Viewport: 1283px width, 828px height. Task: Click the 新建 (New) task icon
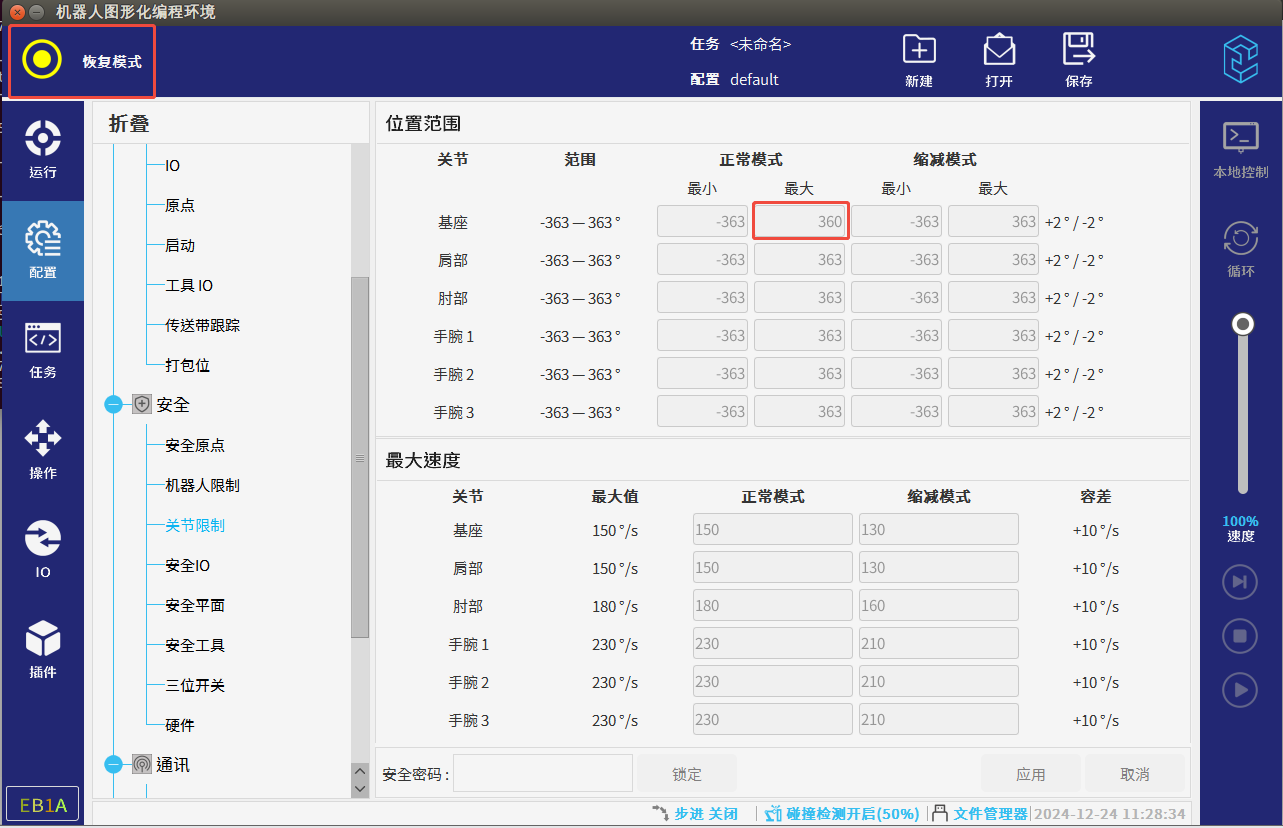(918, 51)
